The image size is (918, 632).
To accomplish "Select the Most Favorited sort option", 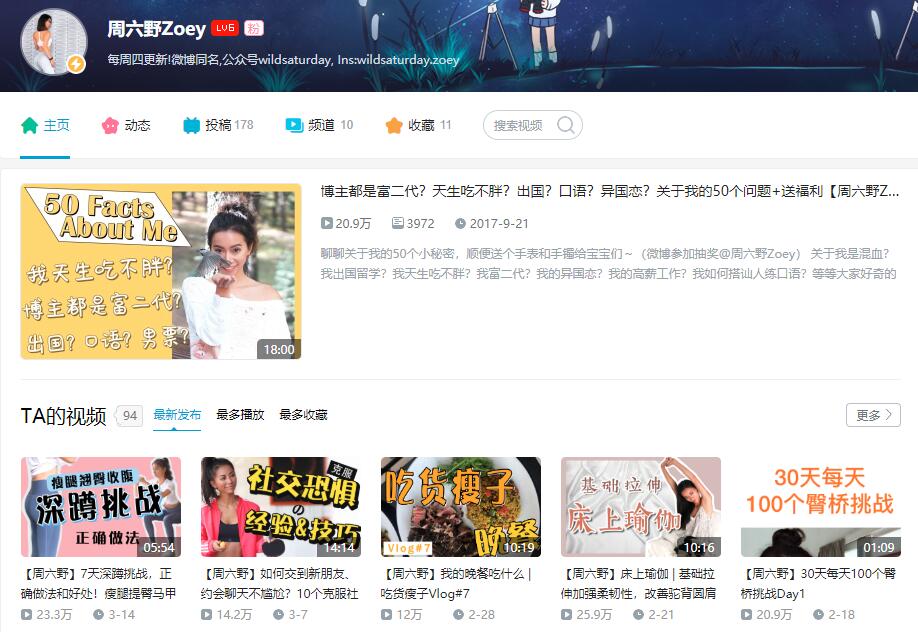I will tap(303, 415).
